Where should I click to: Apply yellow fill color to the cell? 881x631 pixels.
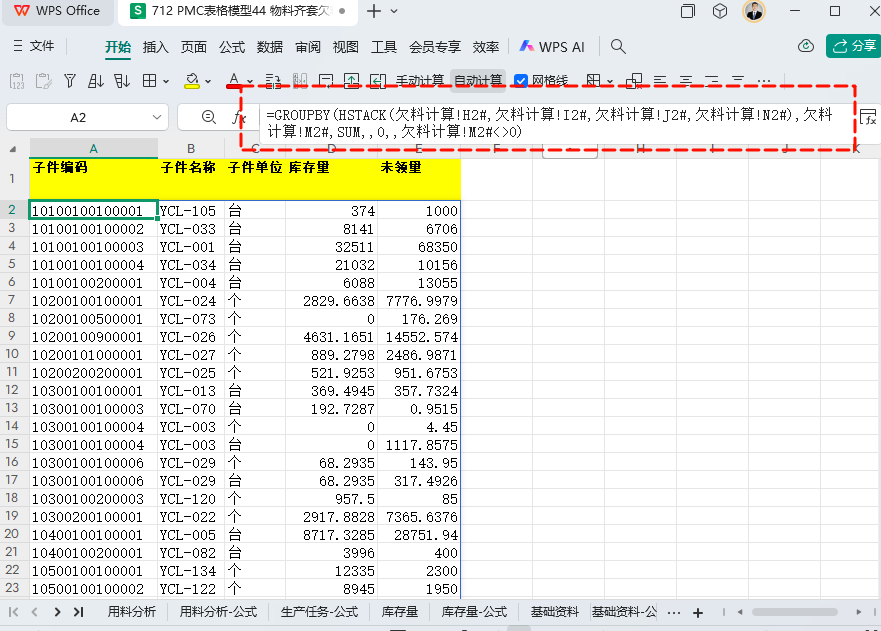(x=192, y=81)
